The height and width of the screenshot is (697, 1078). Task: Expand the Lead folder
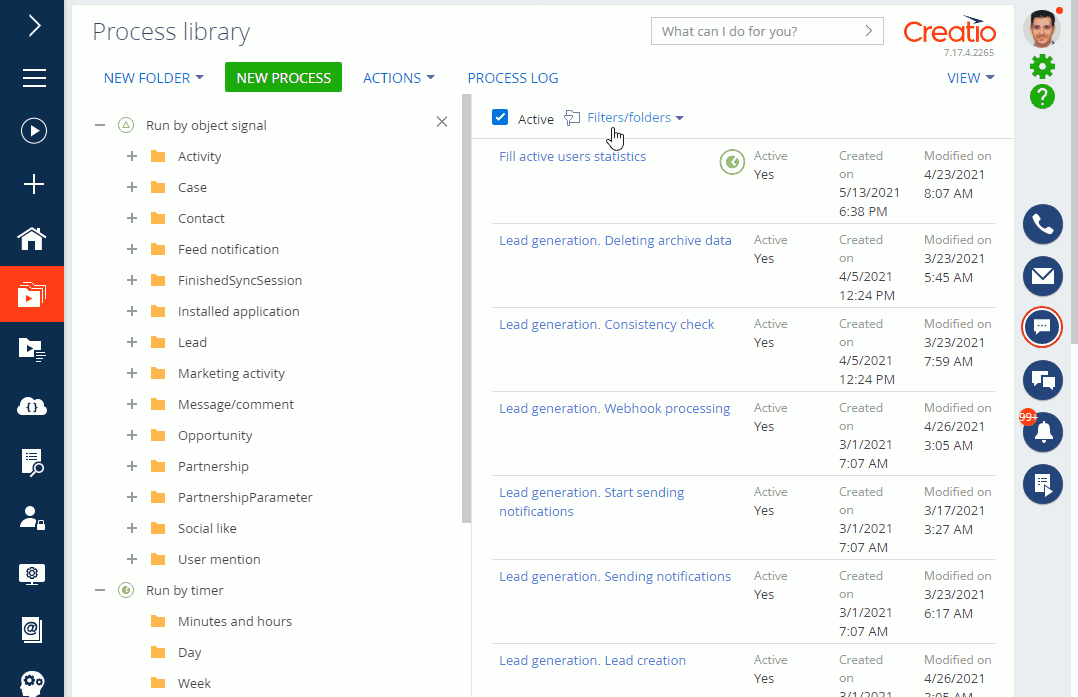click(x=132, y=342)
